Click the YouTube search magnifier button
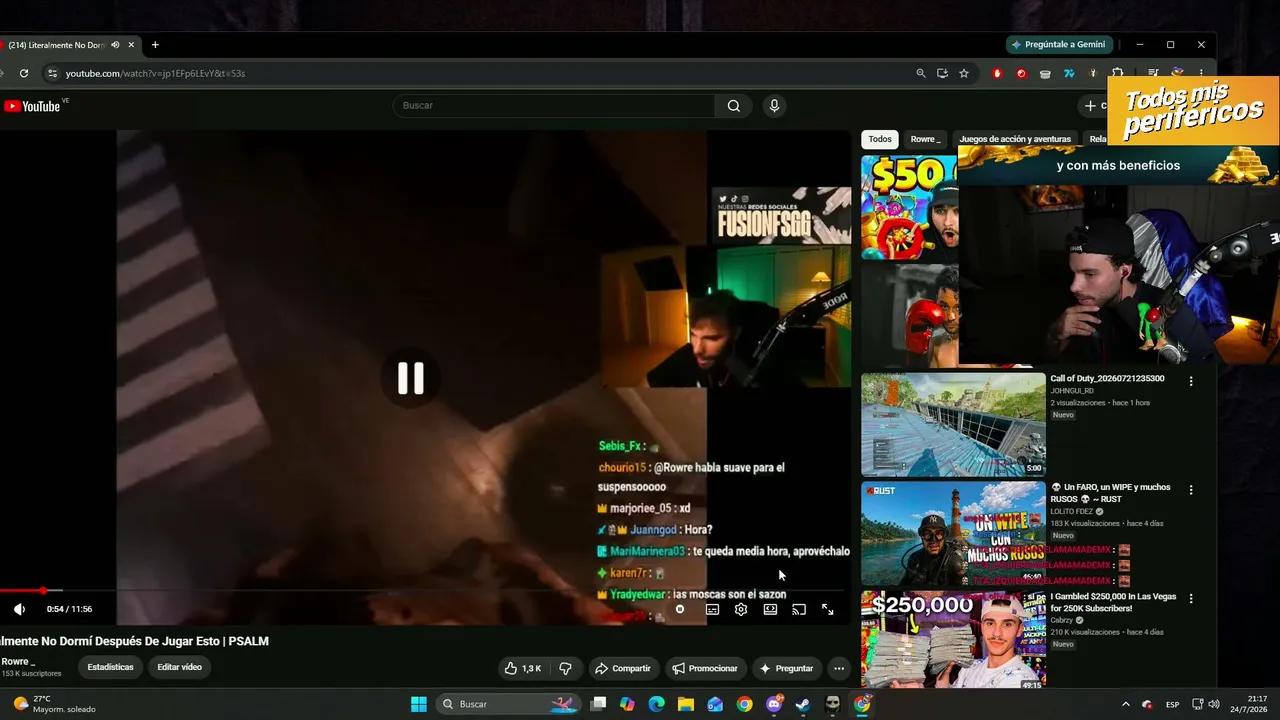The height and width of the screenshot is (720, 1280). 734,105
